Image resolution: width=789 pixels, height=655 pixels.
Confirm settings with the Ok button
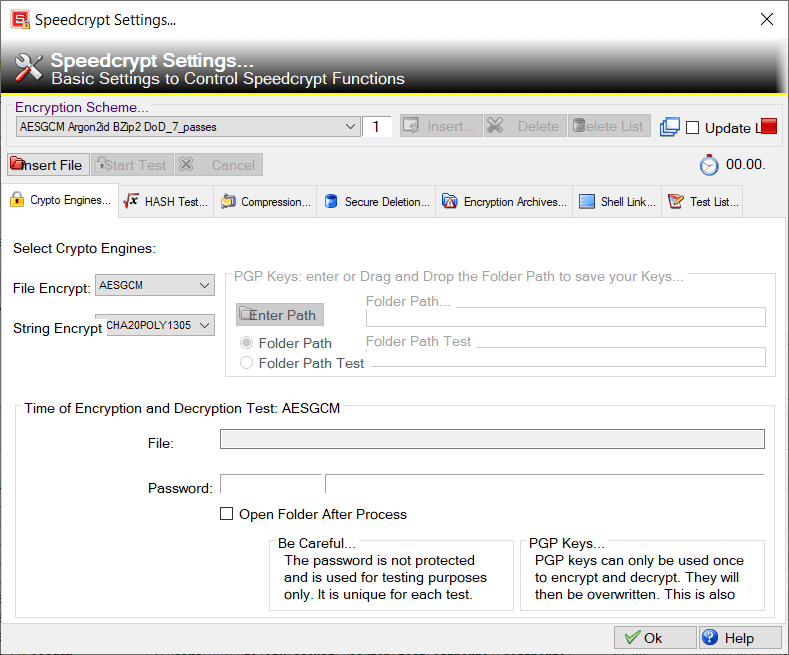tap(655, 638)
